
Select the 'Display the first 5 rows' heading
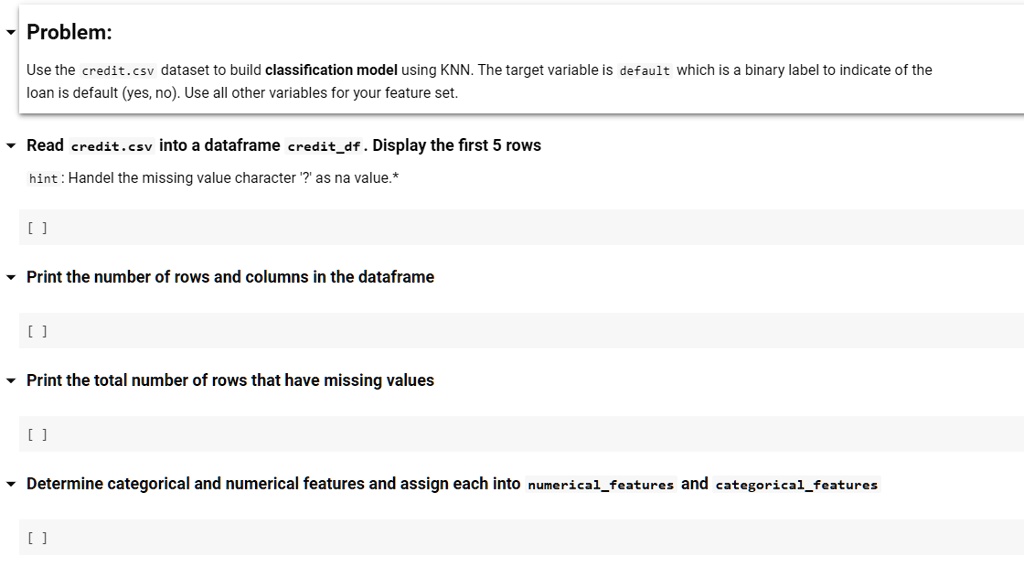[x=456, y=146]
